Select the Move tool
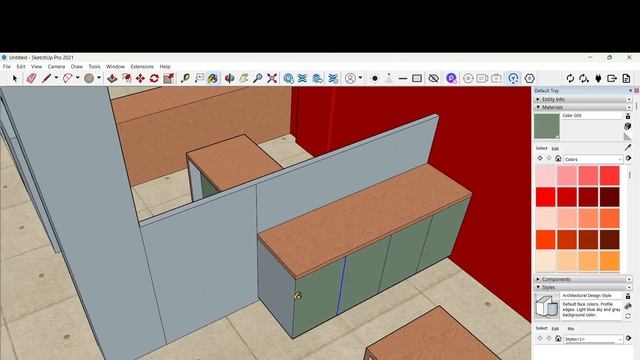This screenshot has width=640, height=360. click(x=140, y=78)
